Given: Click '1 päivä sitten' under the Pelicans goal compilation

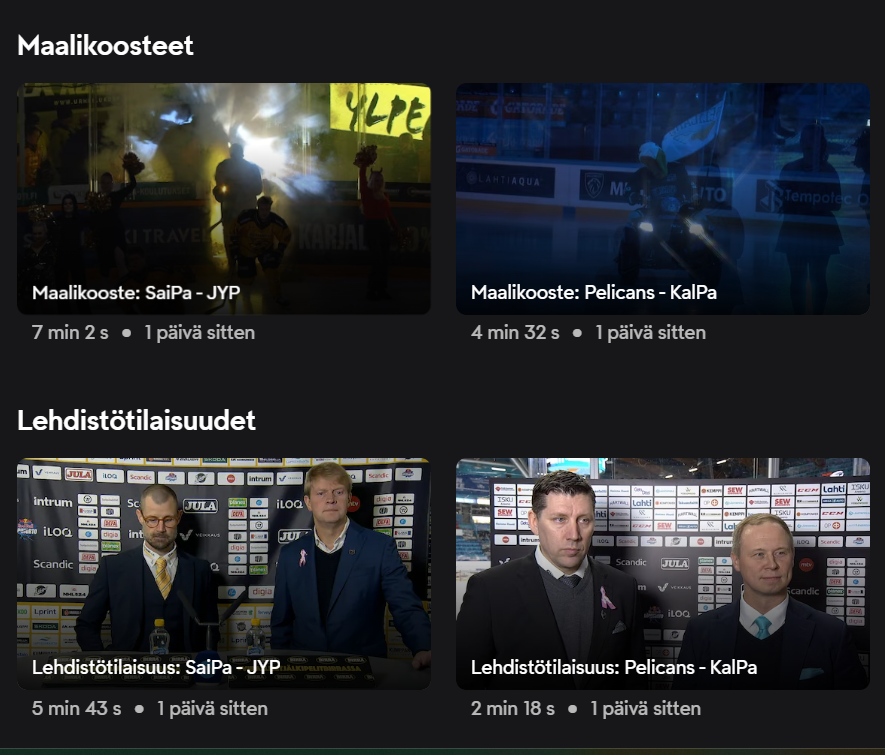Looking at the screenshot, I should (650, 333).
